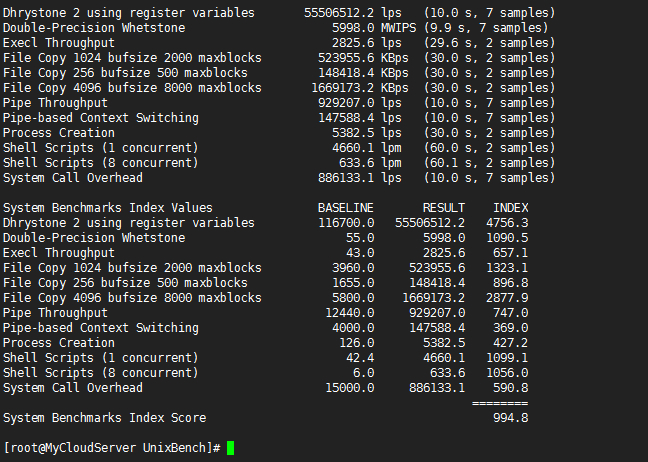The image size is (648, 462).
Task: Click the Dhrystone index value 4756.3
Action: (507, 223)
